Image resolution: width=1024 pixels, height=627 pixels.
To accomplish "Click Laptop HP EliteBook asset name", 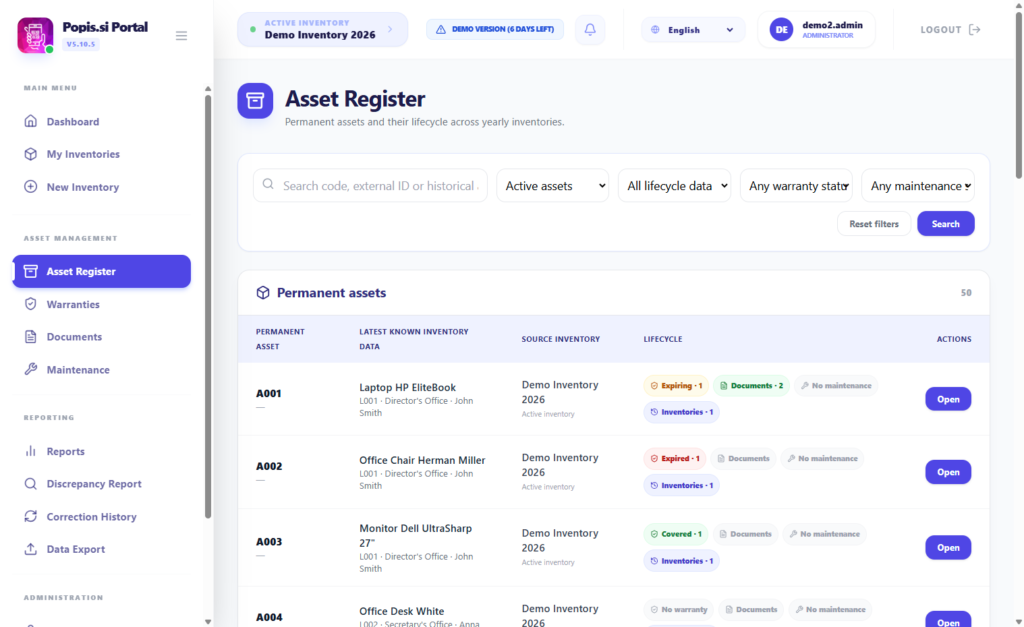I will click(x=408, y=387).
